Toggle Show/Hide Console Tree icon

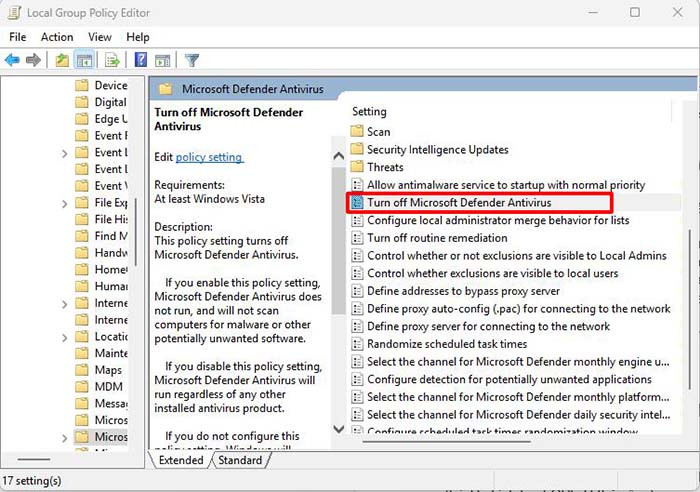tap(84, 60)
